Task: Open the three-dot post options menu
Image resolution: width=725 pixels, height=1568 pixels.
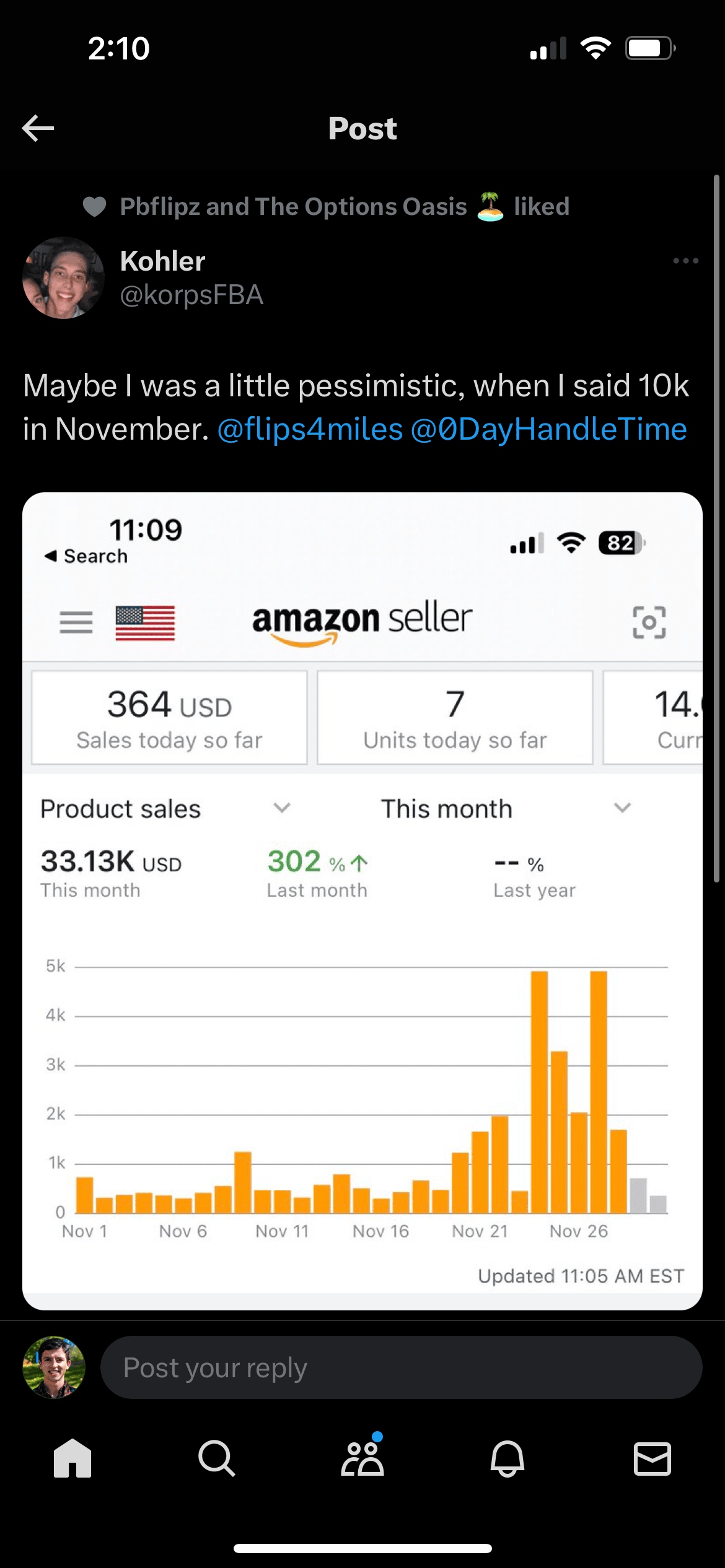Action: (x=685, y=261)
